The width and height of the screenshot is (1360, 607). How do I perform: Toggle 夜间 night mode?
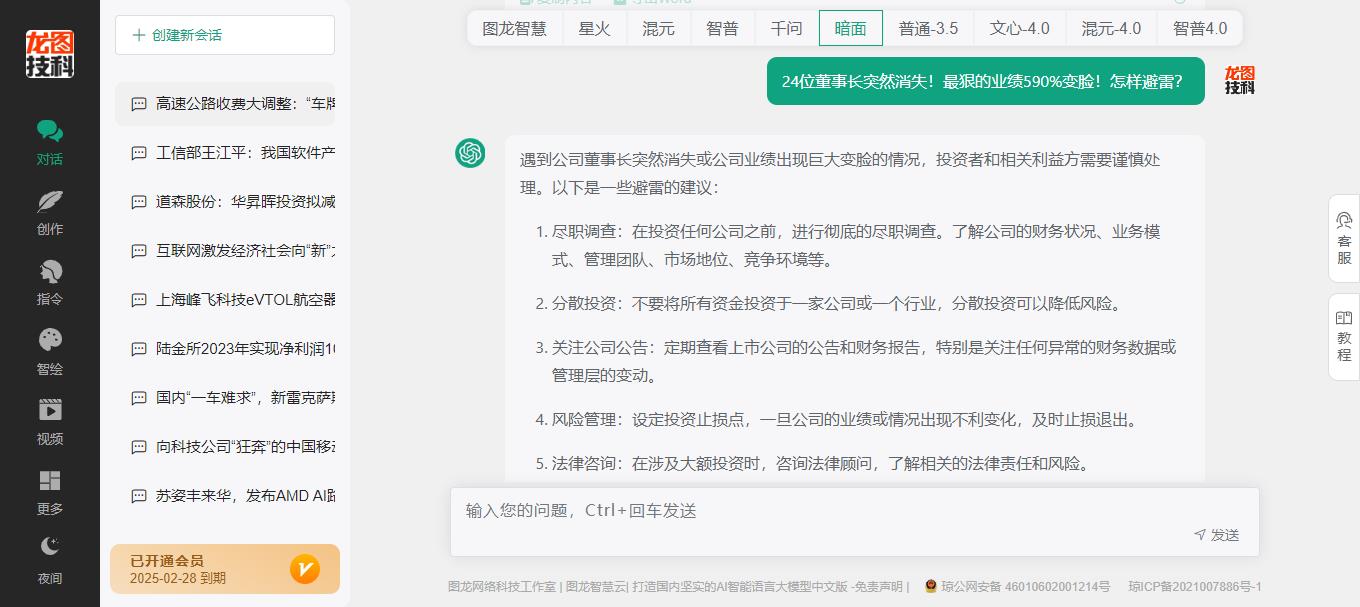click(x=50, y=561)
